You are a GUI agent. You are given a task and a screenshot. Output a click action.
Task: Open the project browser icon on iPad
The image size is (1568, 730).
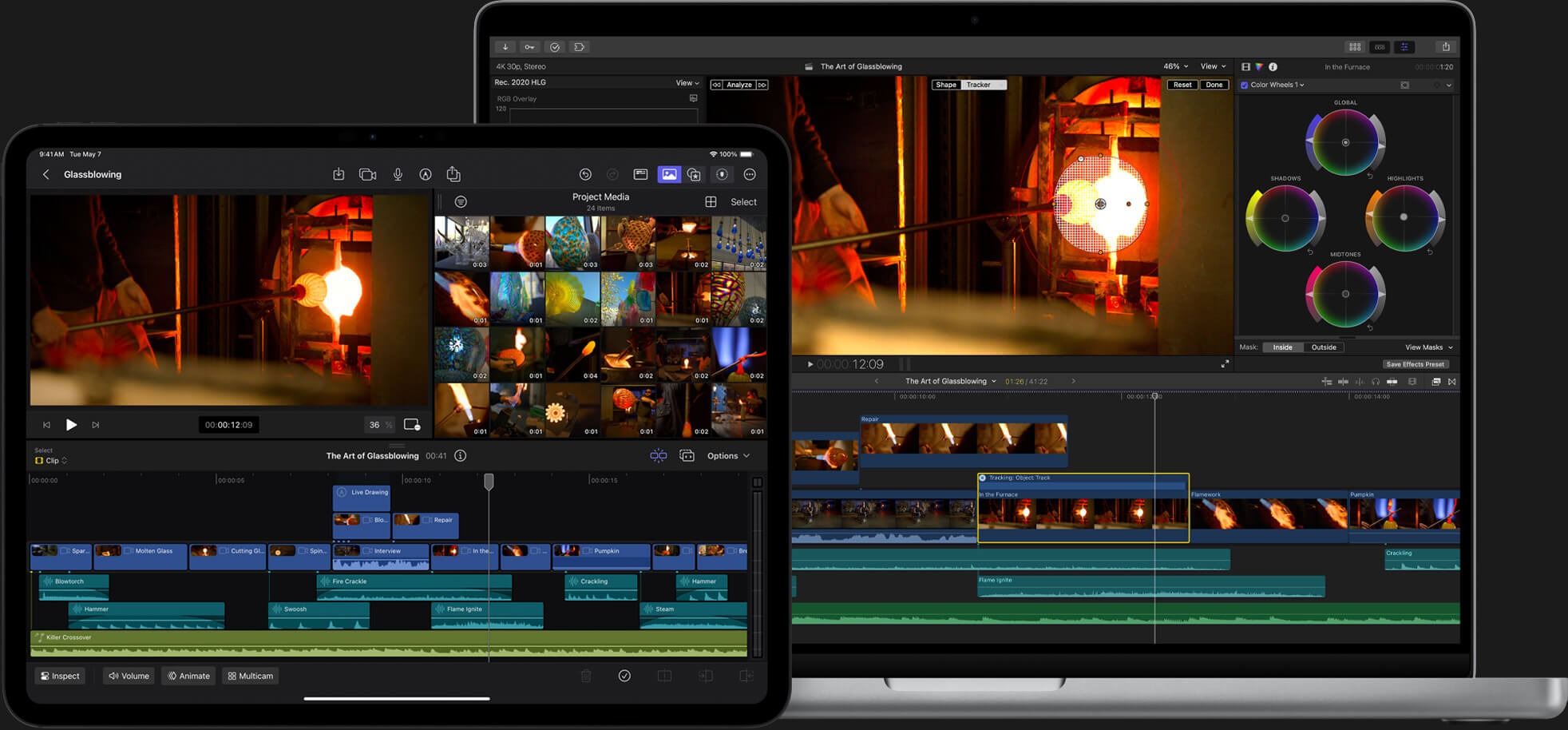pyautogui.click(x=640, y=174)
